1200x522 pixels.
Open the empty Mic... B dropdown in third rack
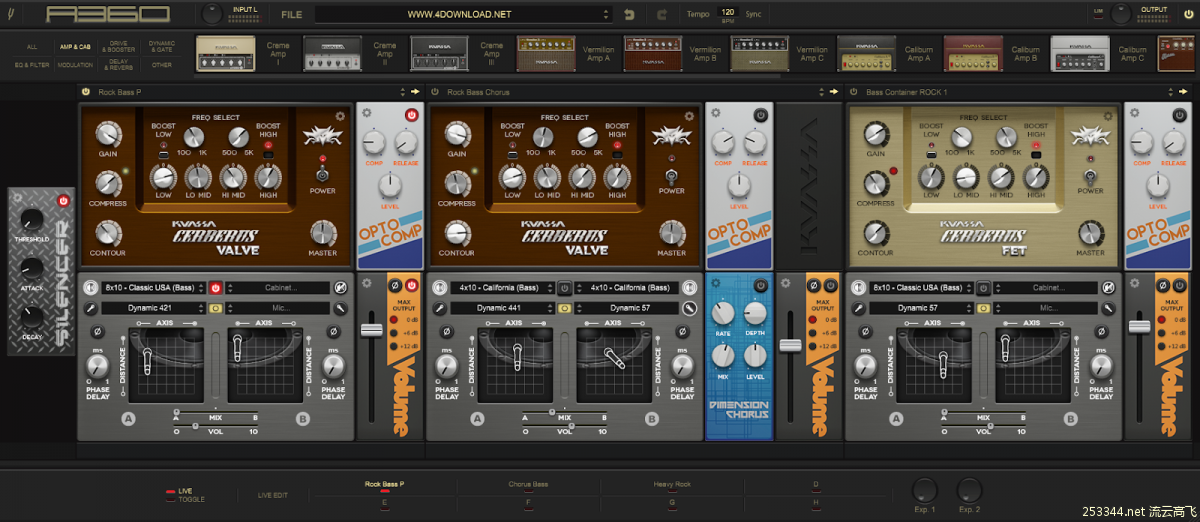(x=1046, y=308)
